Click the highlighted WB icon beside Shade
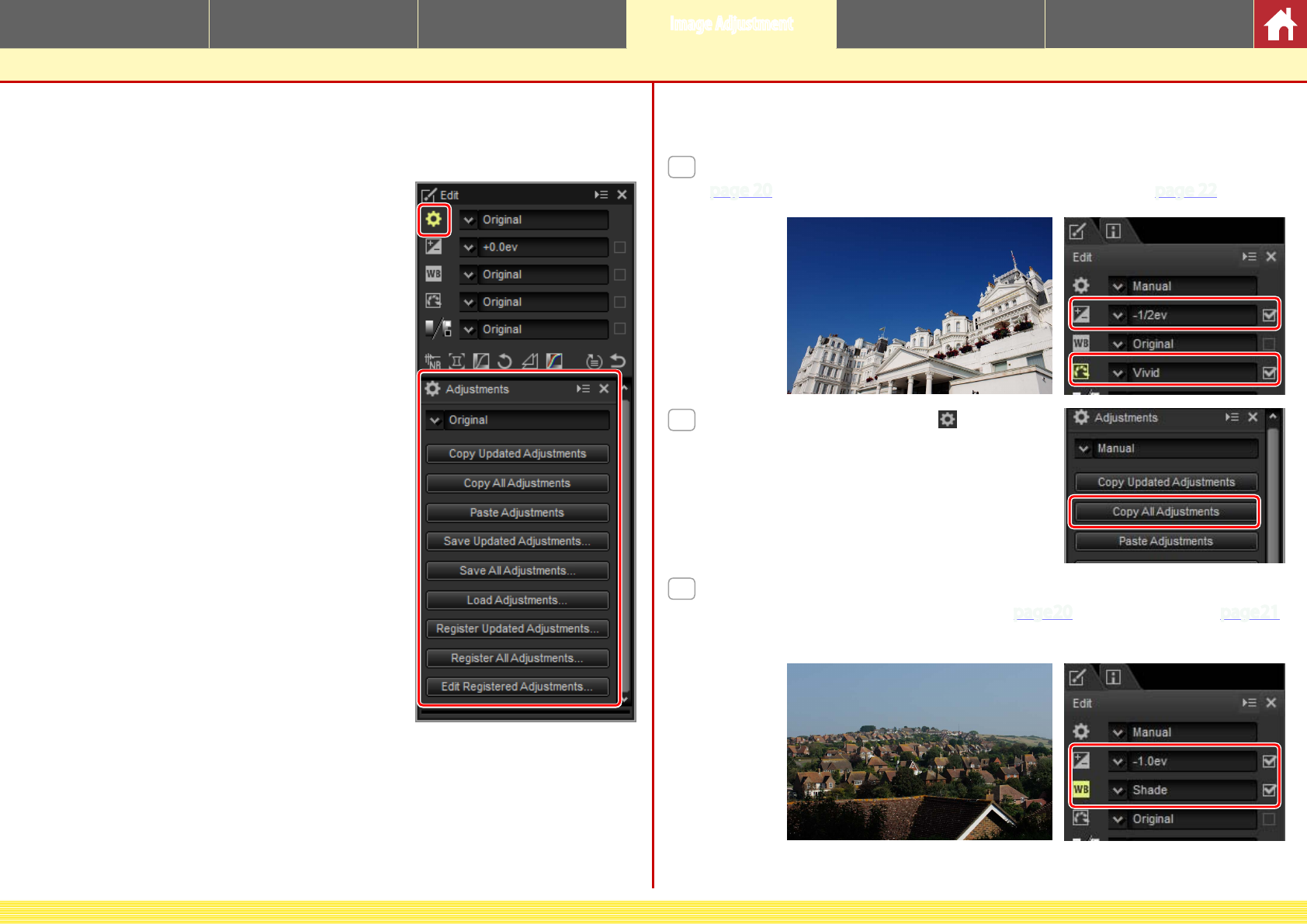The width and height of the screenshot is (1307, 924). (1081, 790)
